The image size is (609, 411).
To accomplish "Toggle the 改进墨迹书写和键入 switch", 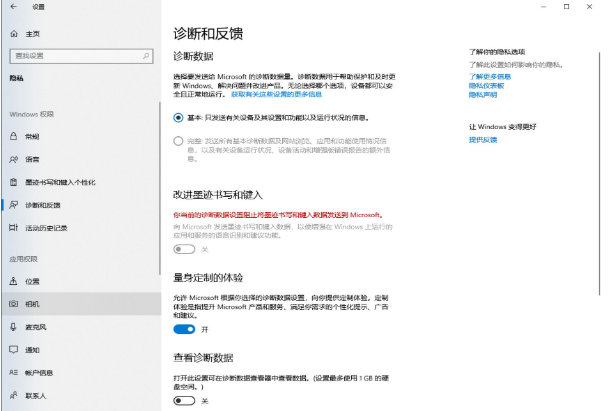I will (x=184, y=249).
